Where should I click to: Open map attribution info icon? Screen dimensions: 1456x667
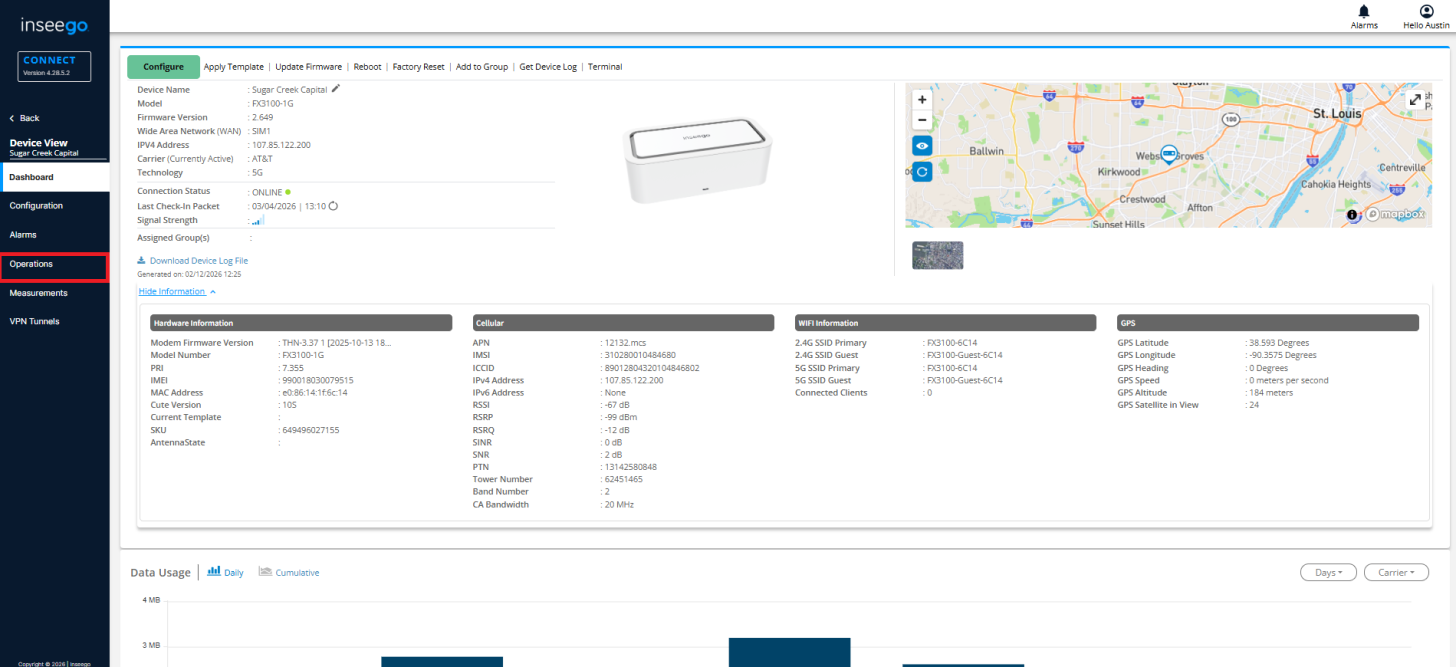tap(1352, 214)
